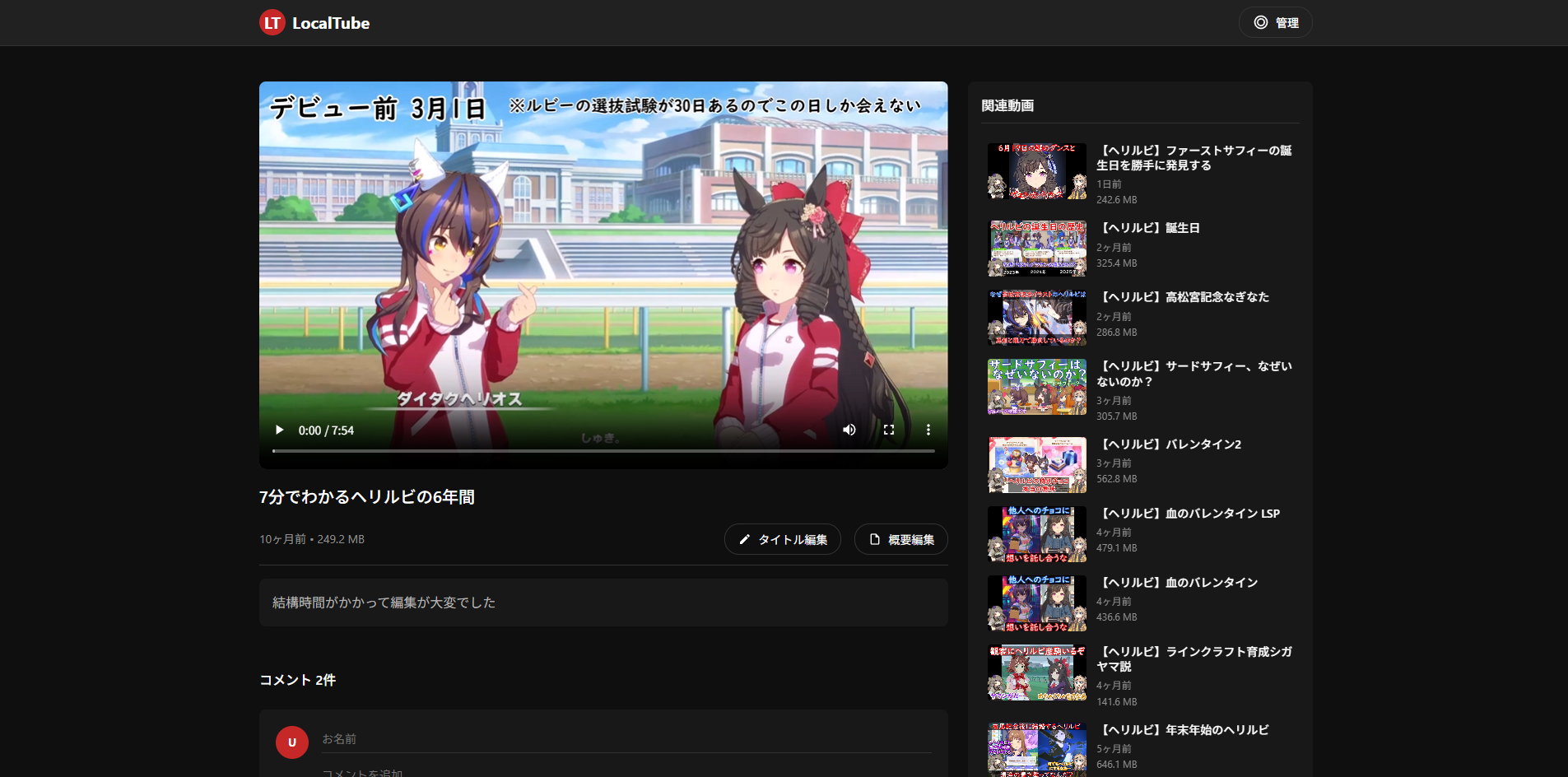
Task: Click the 646.1 MB size text
Action: [1117, 765]
